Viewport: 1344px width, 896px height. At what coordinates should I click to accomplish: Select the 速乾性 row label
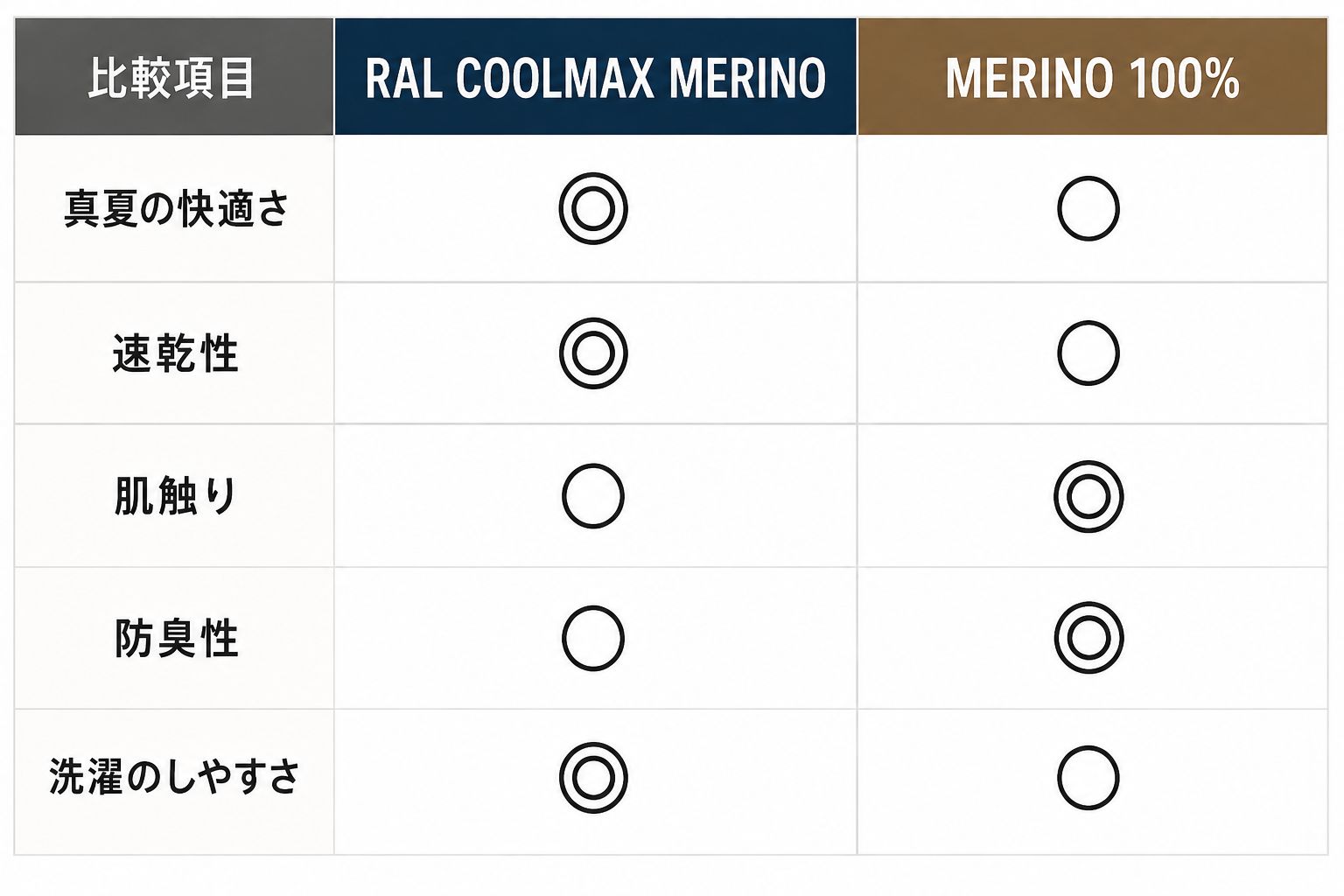click(175, 353)
